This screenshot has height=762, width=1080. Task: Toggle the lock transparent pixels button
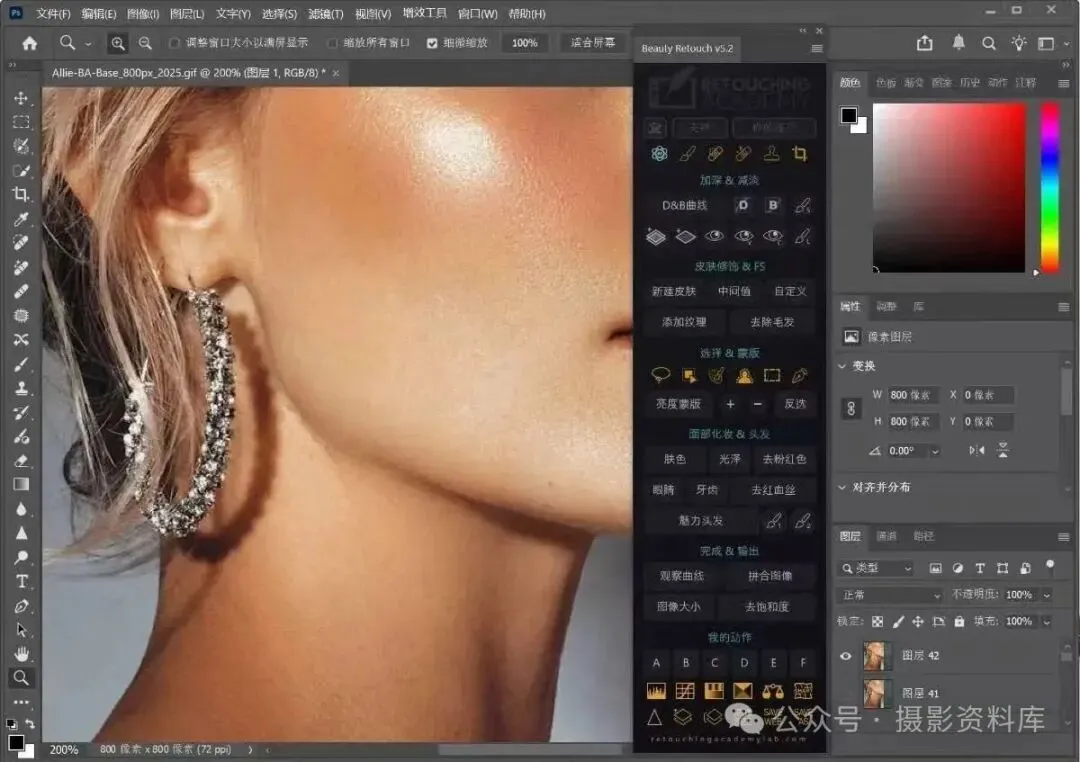tap(877, 621)
